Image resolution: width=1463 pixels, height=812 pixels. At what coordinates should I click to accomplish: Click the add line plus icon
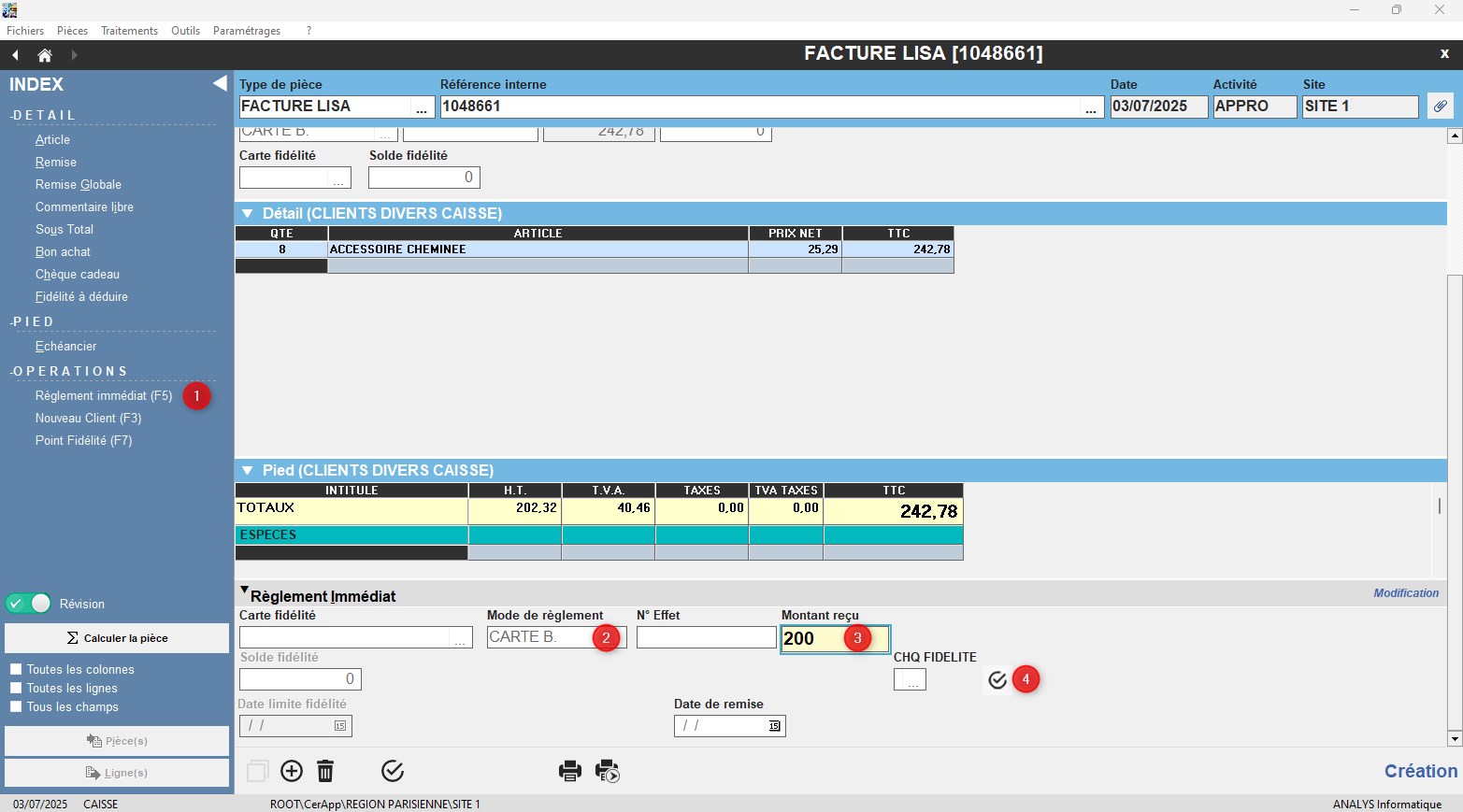point(292,771)
